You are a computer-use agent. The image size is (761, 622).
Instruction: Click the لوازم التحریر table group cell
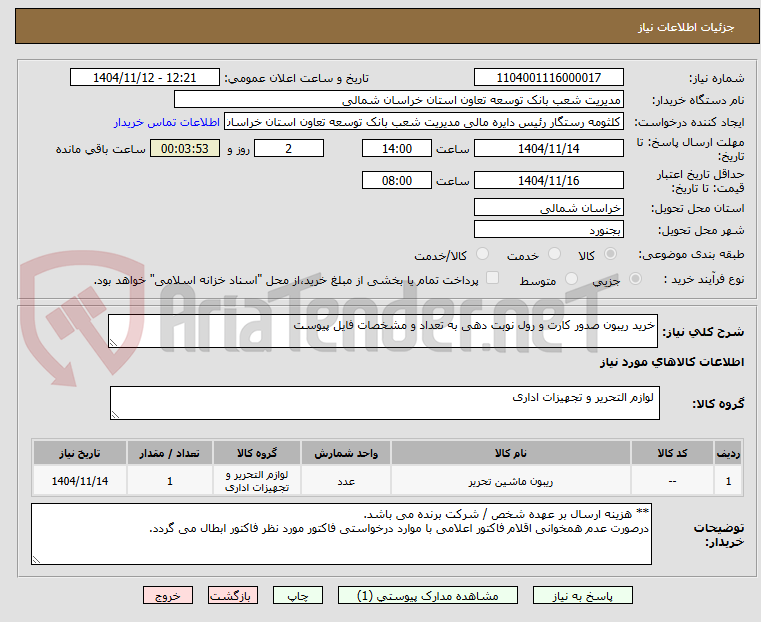(257, 481)
